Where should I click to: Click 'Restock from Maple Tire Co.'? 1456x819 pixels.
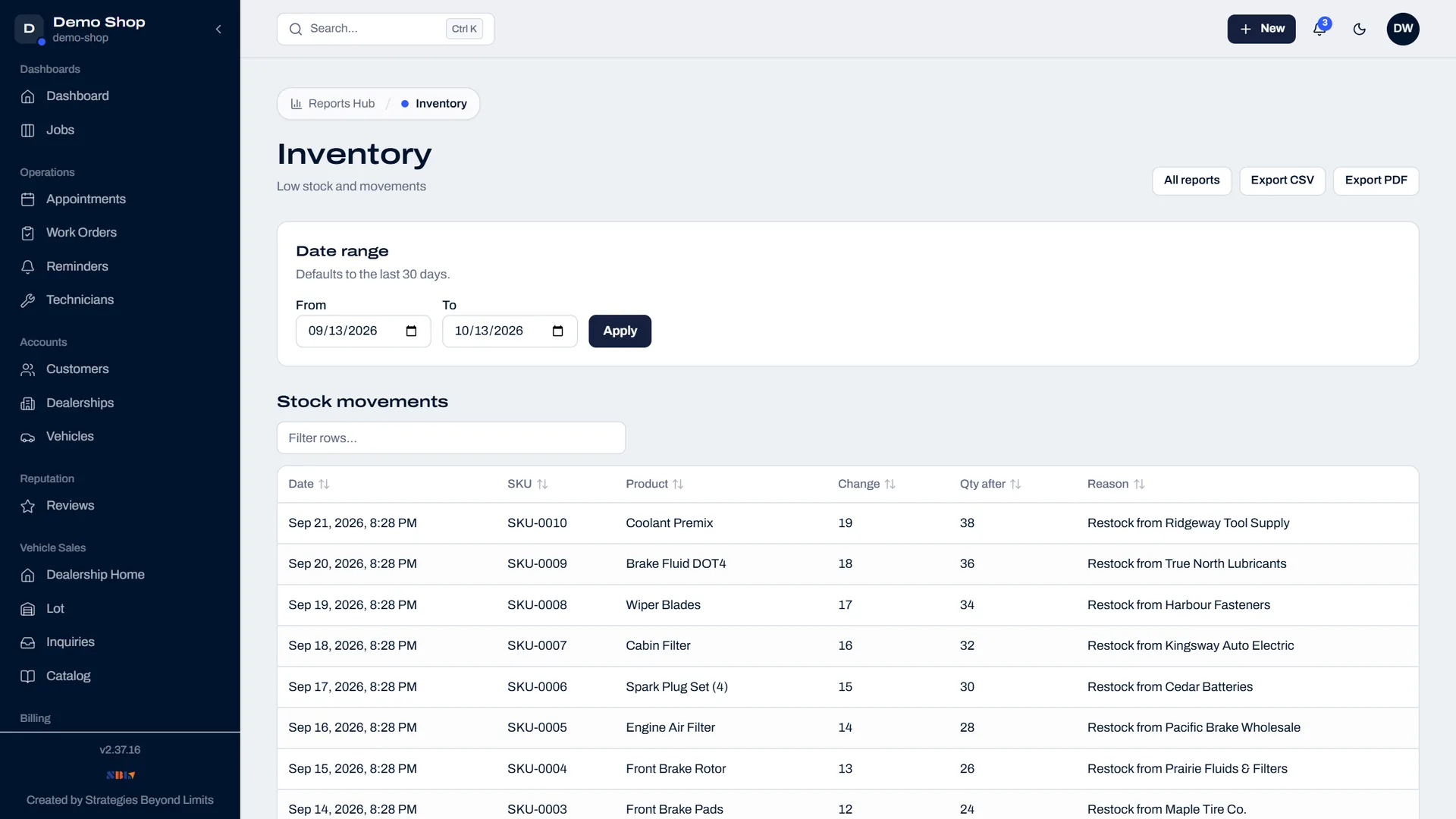[x=1166, y=809]
